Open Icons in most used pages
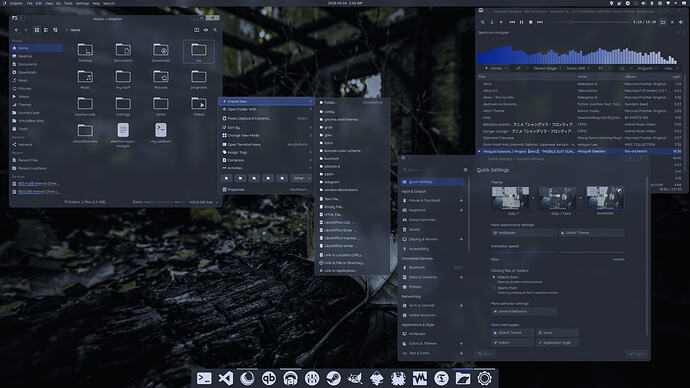This screenshot has width=690, height=388. tap(557, 333)
